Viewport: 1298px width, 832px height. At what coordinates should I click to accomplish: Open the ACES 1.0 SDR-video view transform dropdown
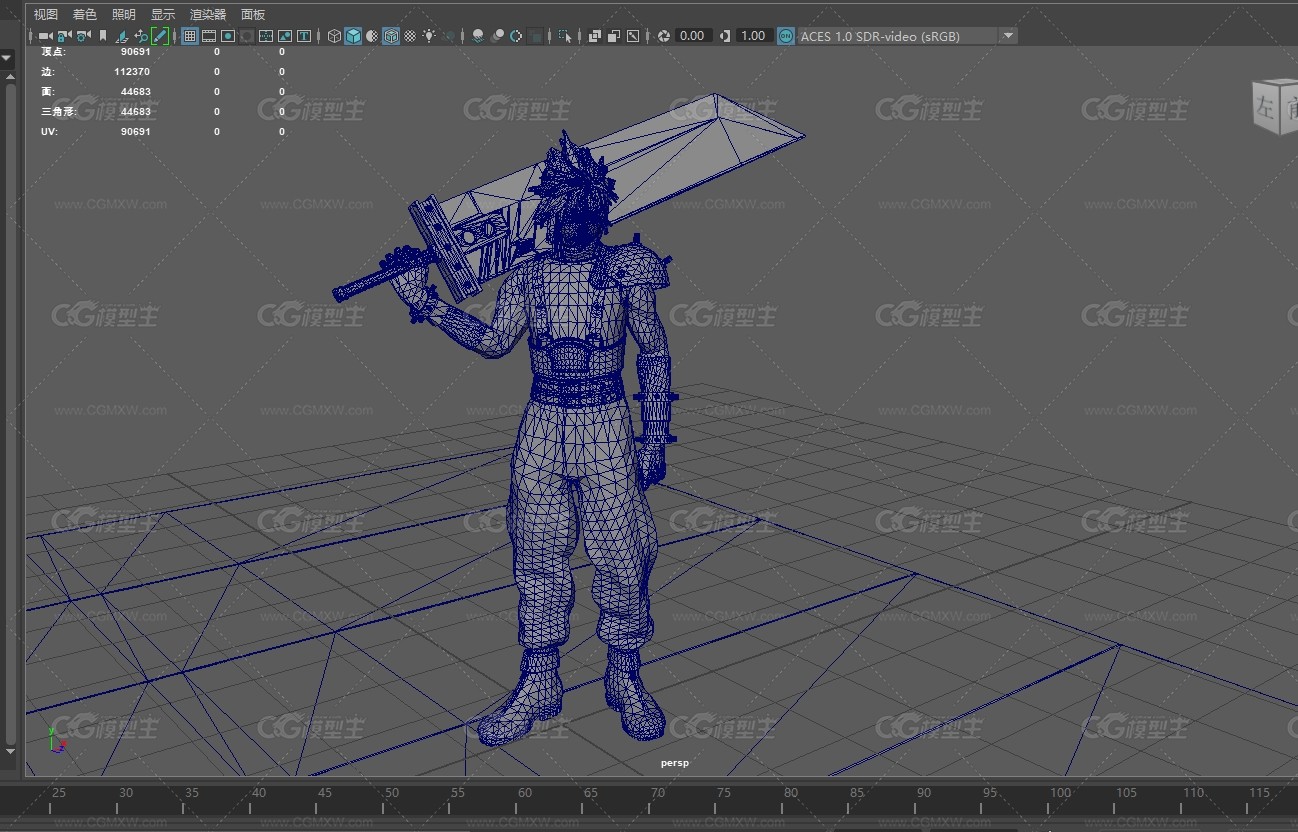tap(907, 36)
